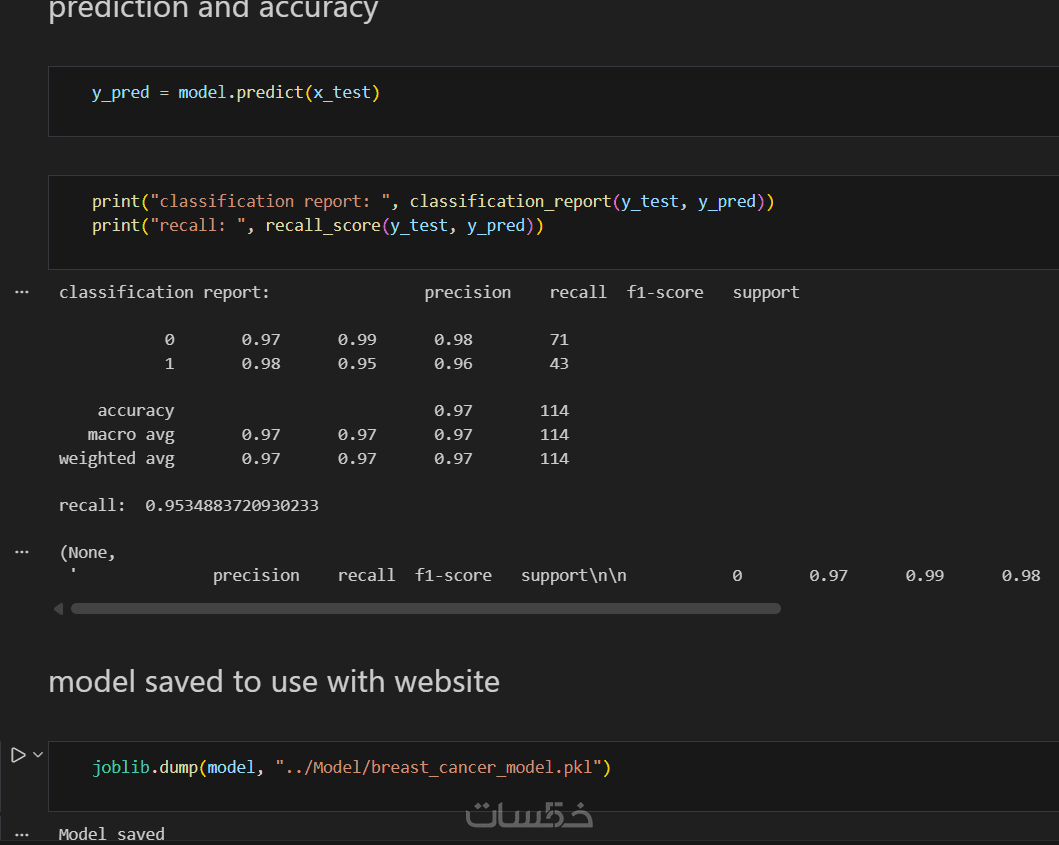Click the x_test argument in predict call

[342, 93]
